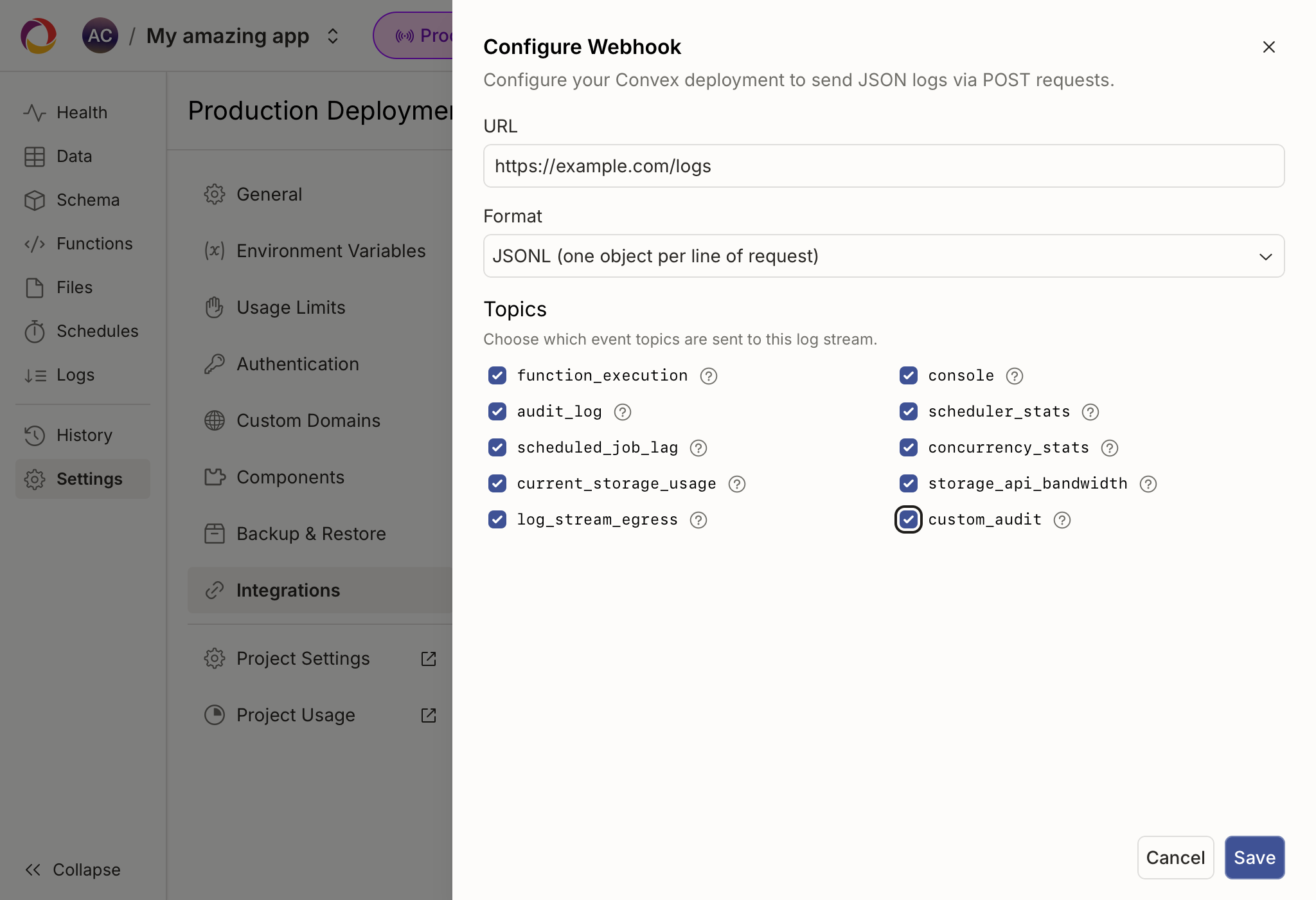Open Components settings
This screenshot has width=1316, height=900.
point(320,477)
